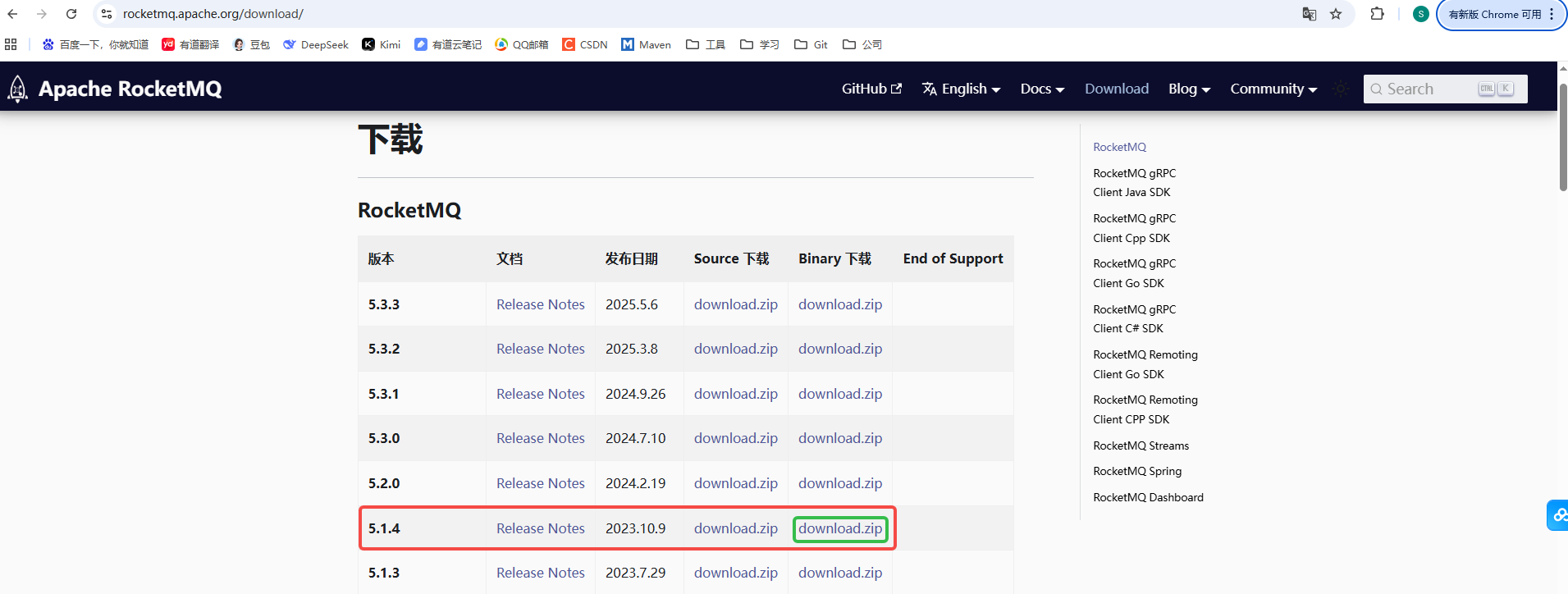Jump to RocketMQ gRPC Client Go SDK
This screenshot has height=594, width=1568.
pos(1134,273)
